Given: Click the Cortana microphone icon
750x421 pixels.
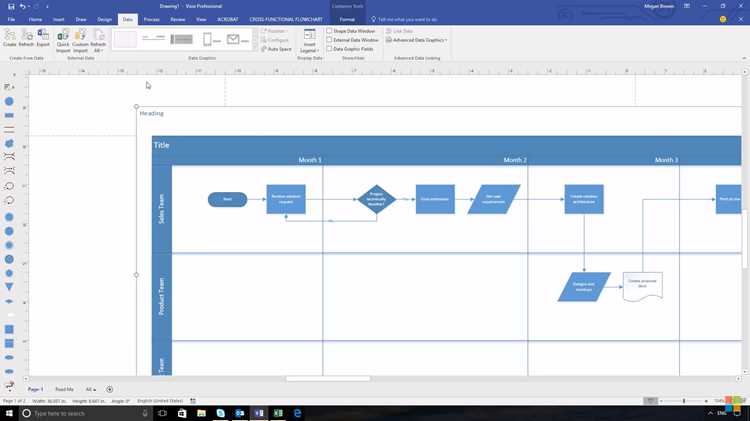Looking at the screenshot, I should tap(145, 413).
